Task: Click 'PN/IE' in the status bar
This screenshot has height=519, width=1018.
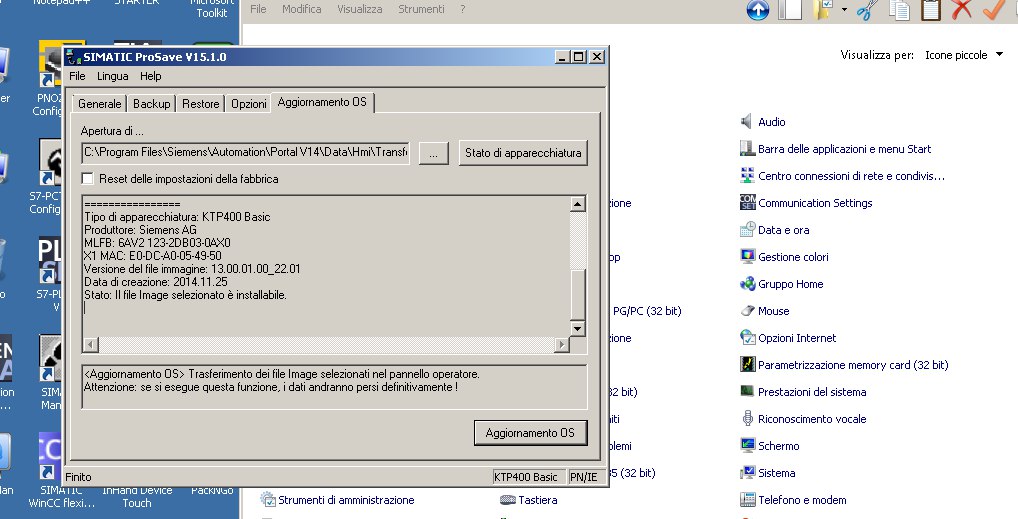Action: click(583, 477)
